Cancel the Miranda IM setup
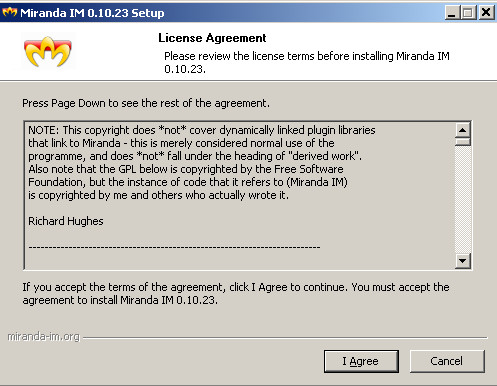The width and height of the screenshot is (497, 386). pos(447,361)
